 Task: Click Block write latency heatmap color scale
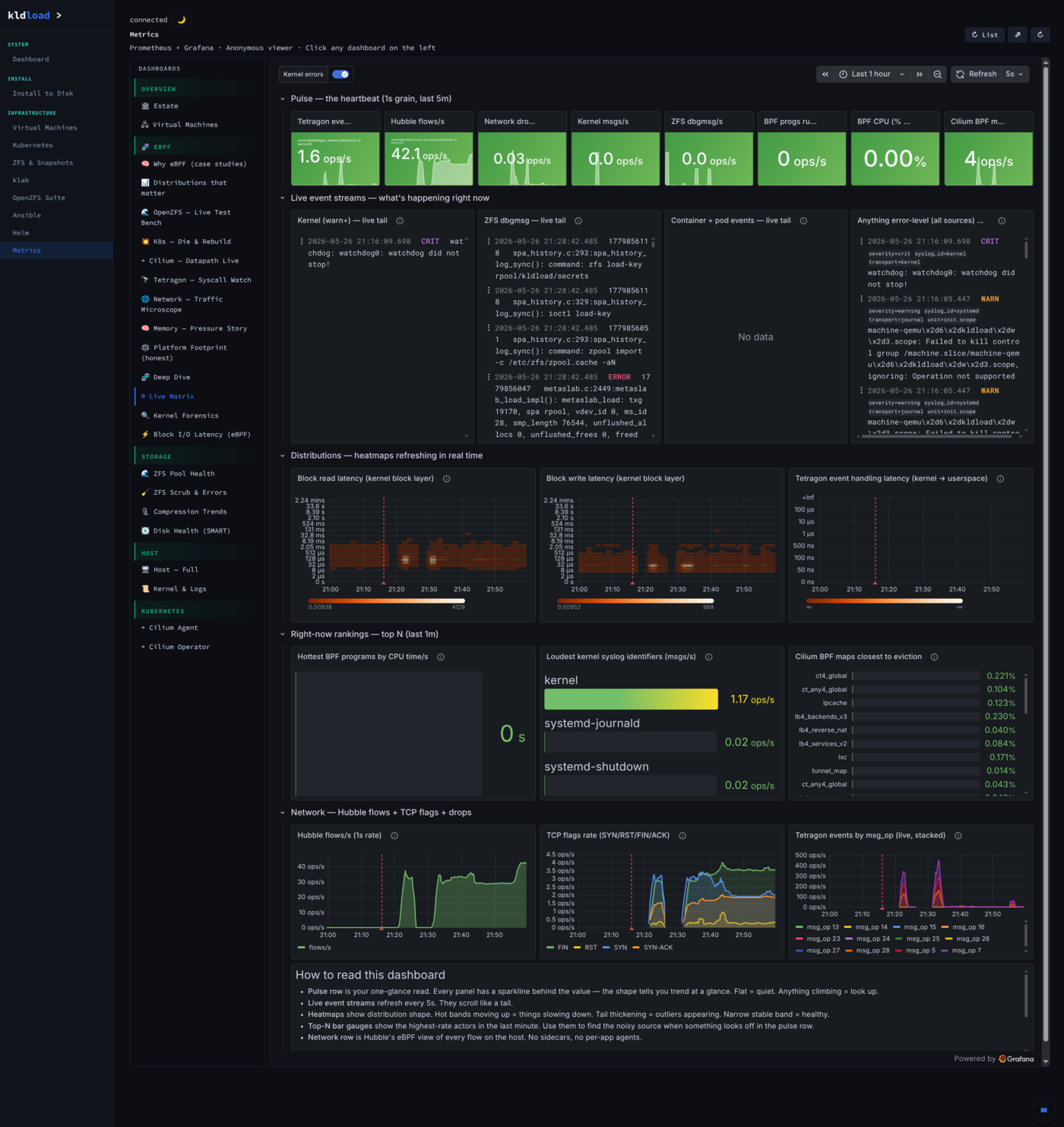[x=635, y=600]
